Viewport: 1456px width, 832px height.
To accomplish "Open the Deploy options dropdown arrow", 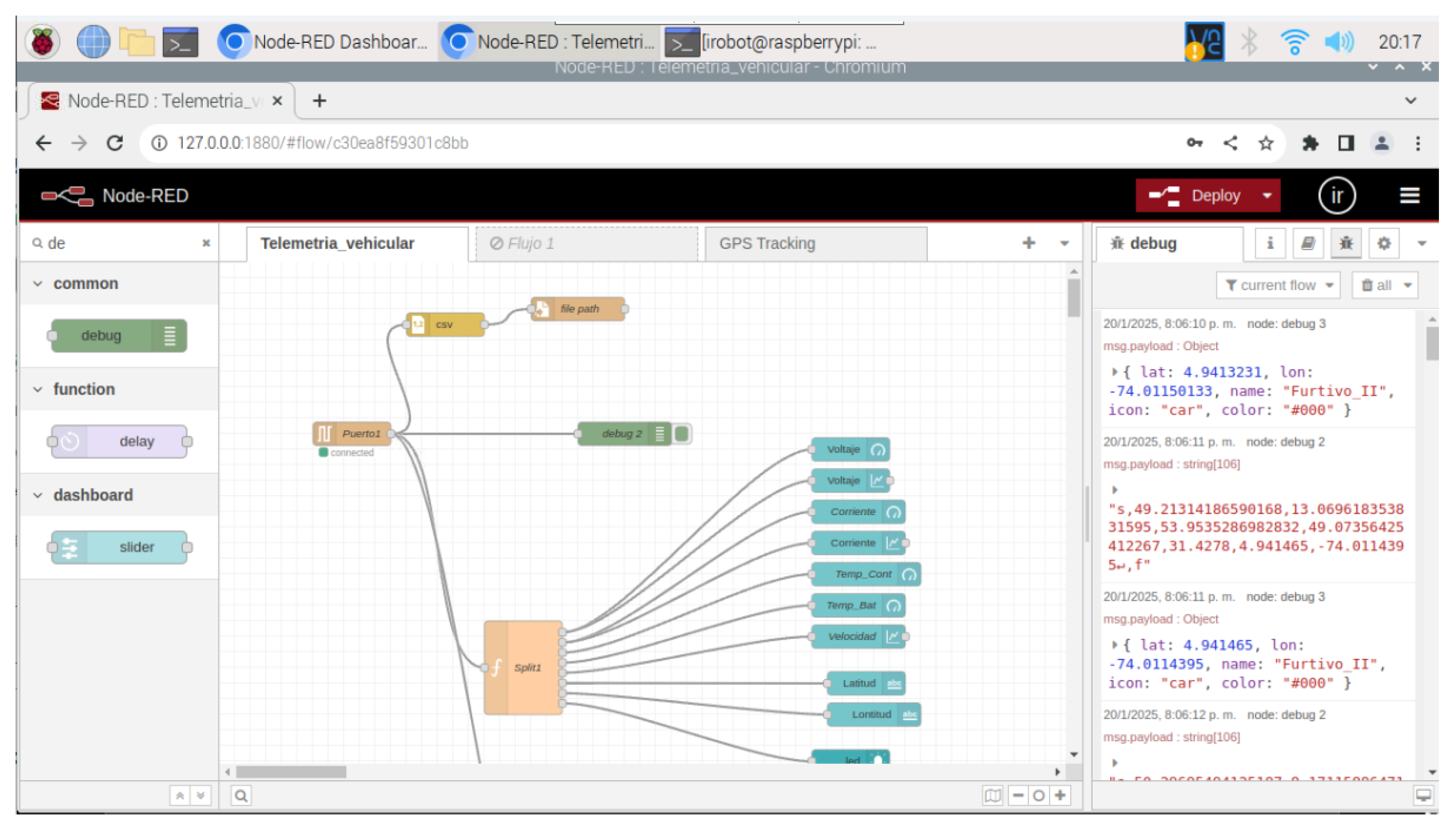I will [1266, 195].
